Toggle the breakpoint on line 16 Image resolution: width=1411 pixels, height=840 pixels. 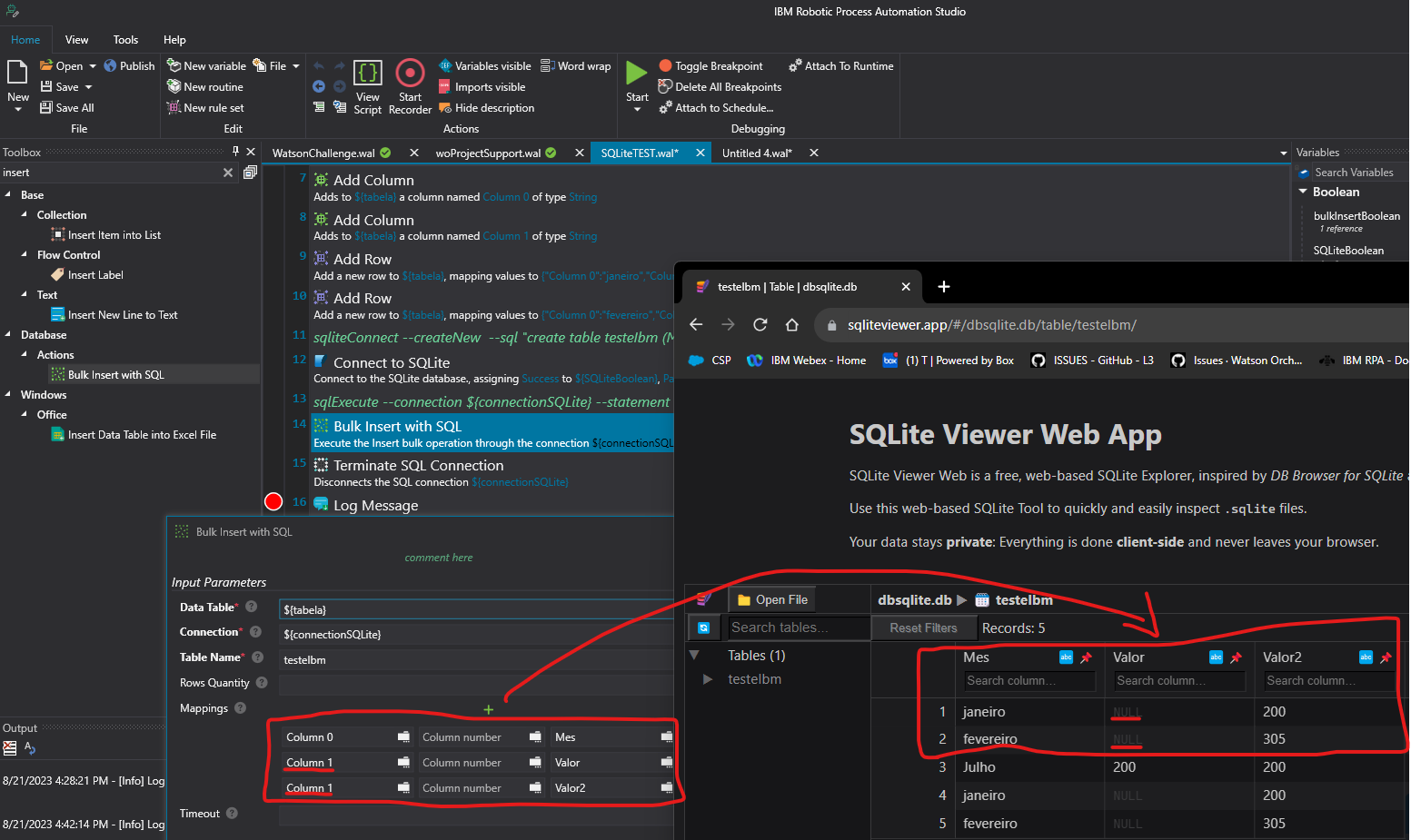(x=273, y=502)
